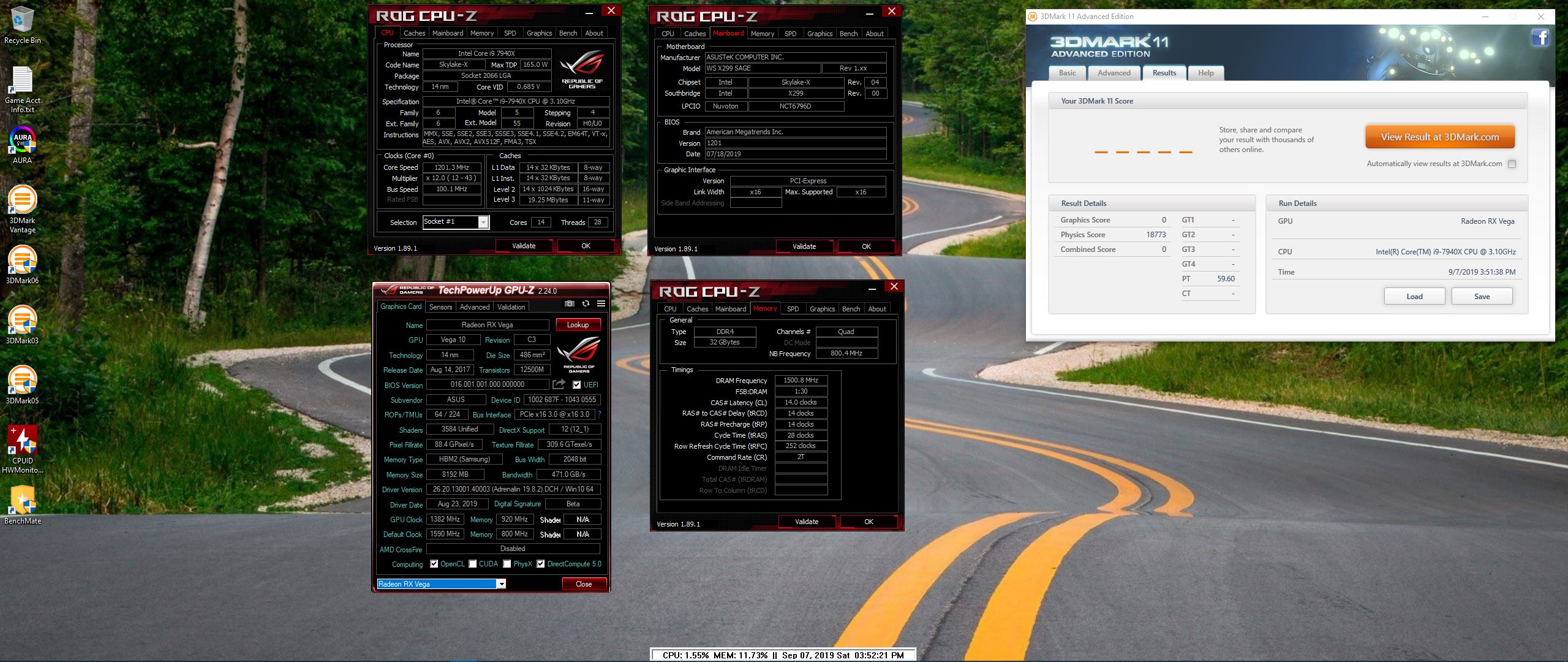Launch the AURA desktop icon
This screenshot has width=1568, height=662.
[x=22, y=146]
